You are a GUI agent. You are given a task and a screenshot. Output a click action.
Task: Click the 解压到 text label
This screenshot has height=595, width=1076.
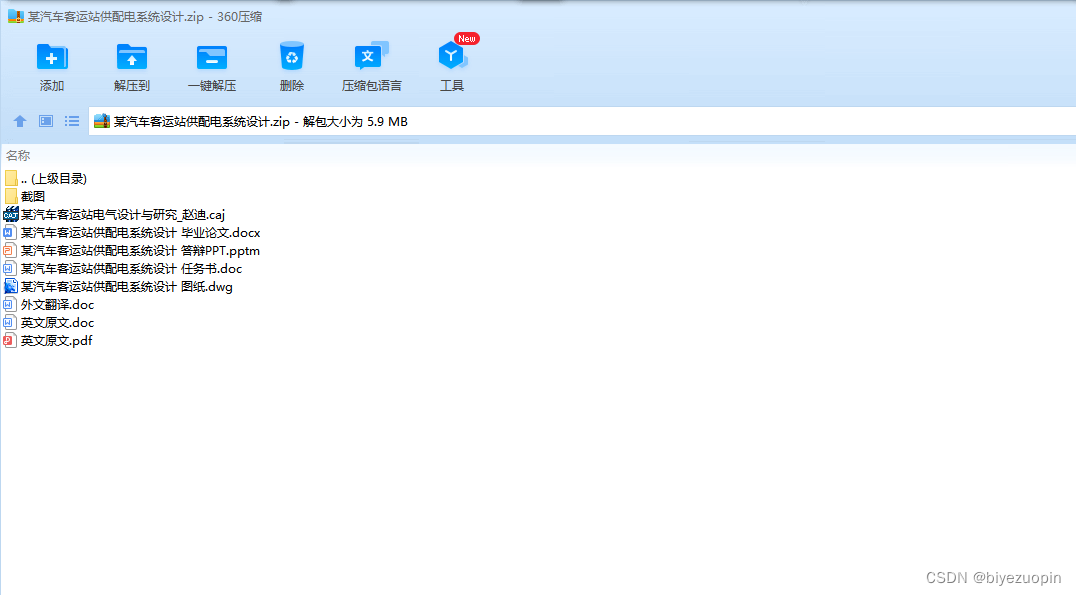(x=132, y=86)
